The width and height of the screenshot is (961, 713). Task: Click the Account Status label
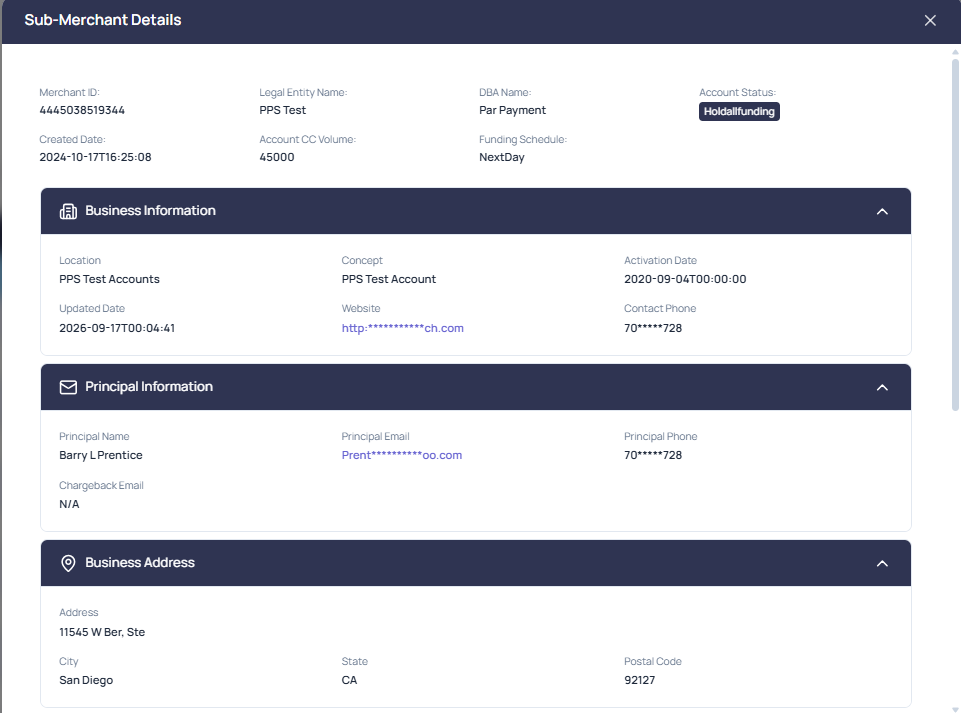pos(737,93)
